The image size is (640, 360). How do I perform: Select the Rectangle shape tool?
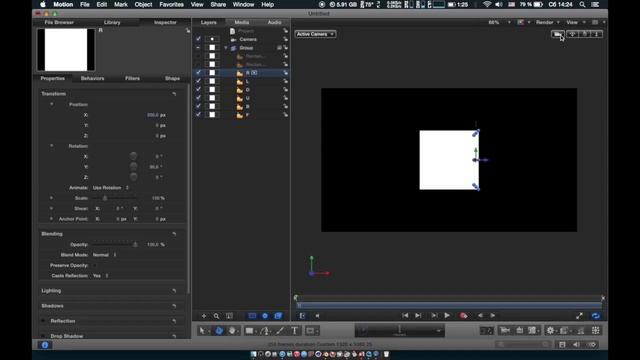tap(249, 331)
